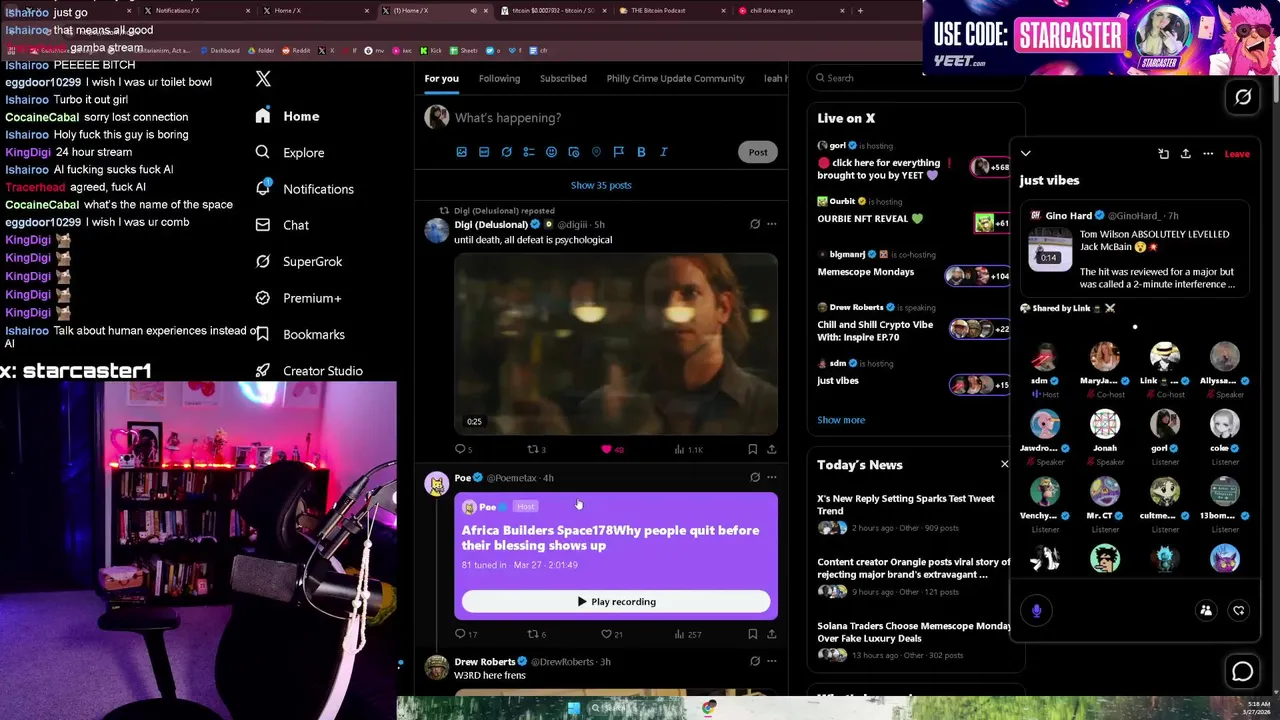Image resolution: width=1280 pixels, height=720 pixels.
Task: Open Notifications from the sidebar
Action: (x=304, y=188)
